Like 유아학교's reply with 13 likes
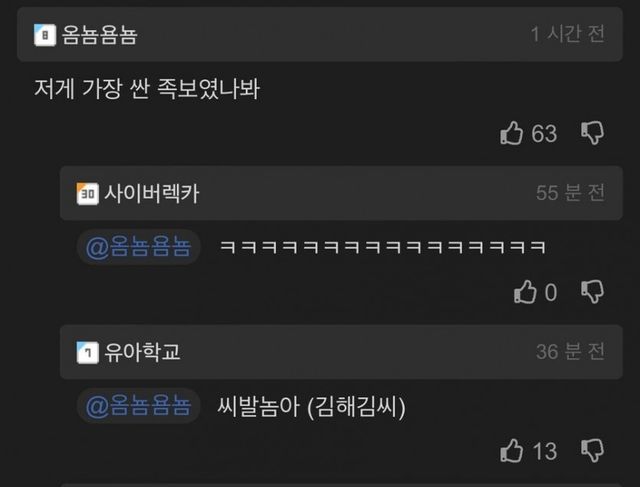Viewport: 640px width, 487px height. click(x=511, y=451)
